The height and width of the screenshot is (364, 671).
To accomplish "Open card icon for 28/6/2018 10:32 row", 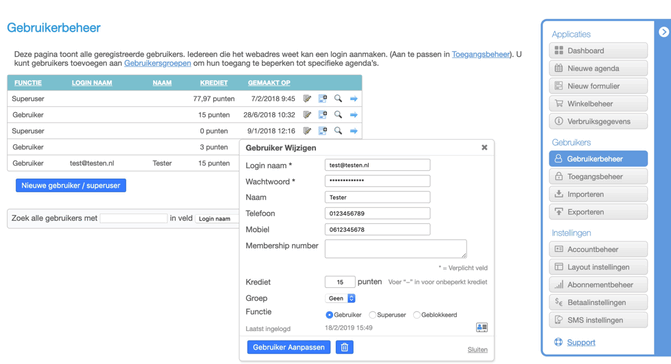I will point(323,115).
